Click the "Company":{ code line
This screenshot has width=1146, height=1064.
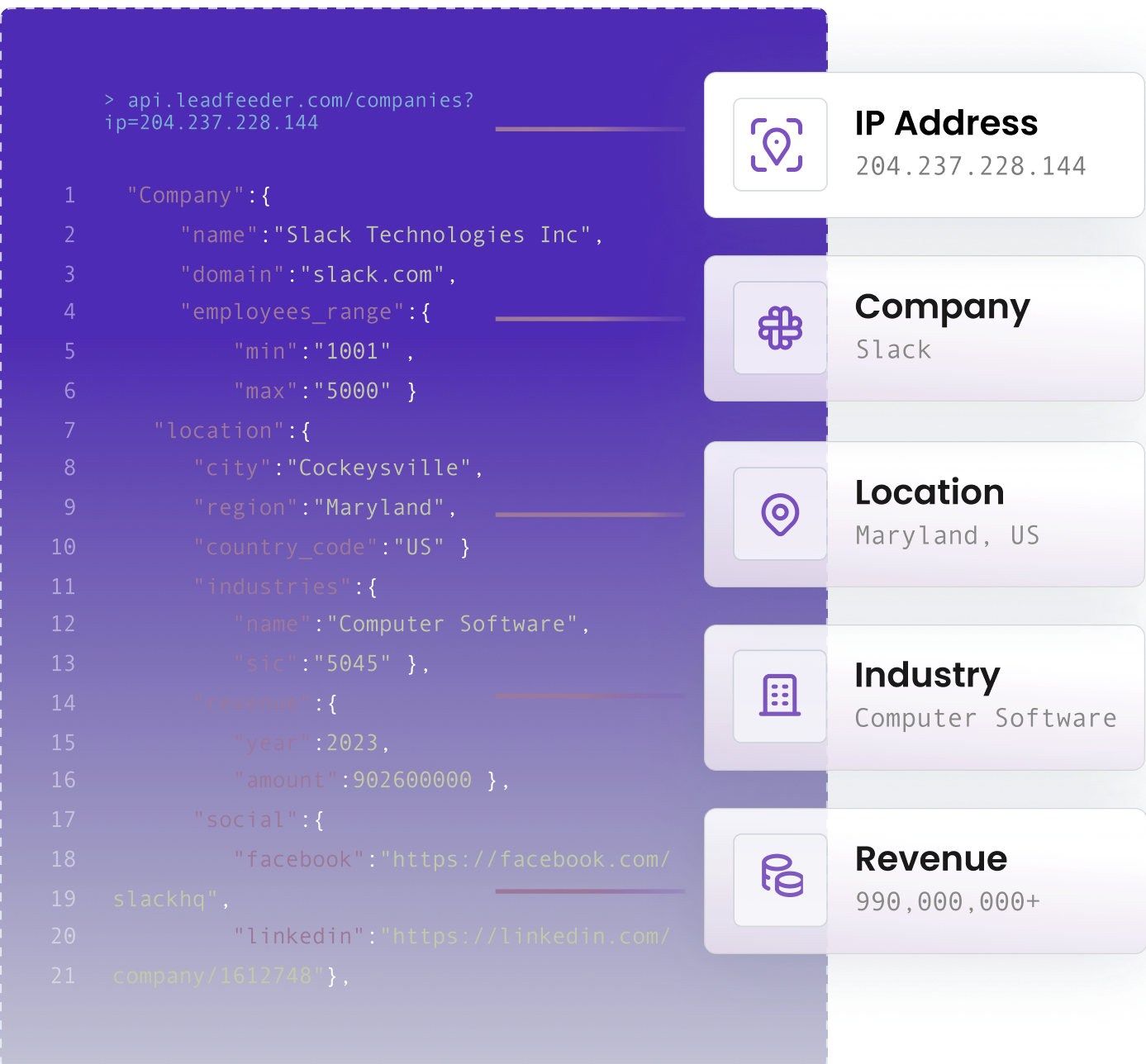[x=199, y=196]
